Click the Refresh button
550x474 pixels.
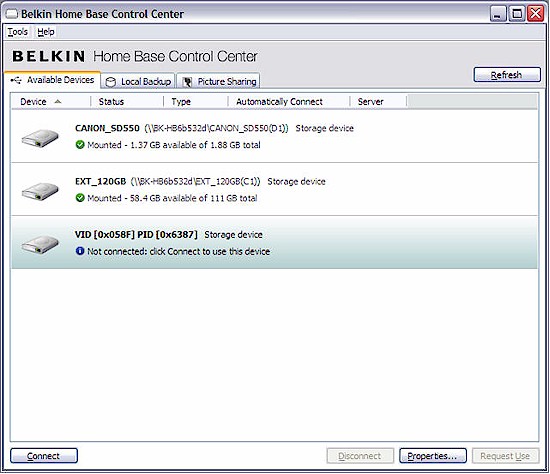point(507,75)
